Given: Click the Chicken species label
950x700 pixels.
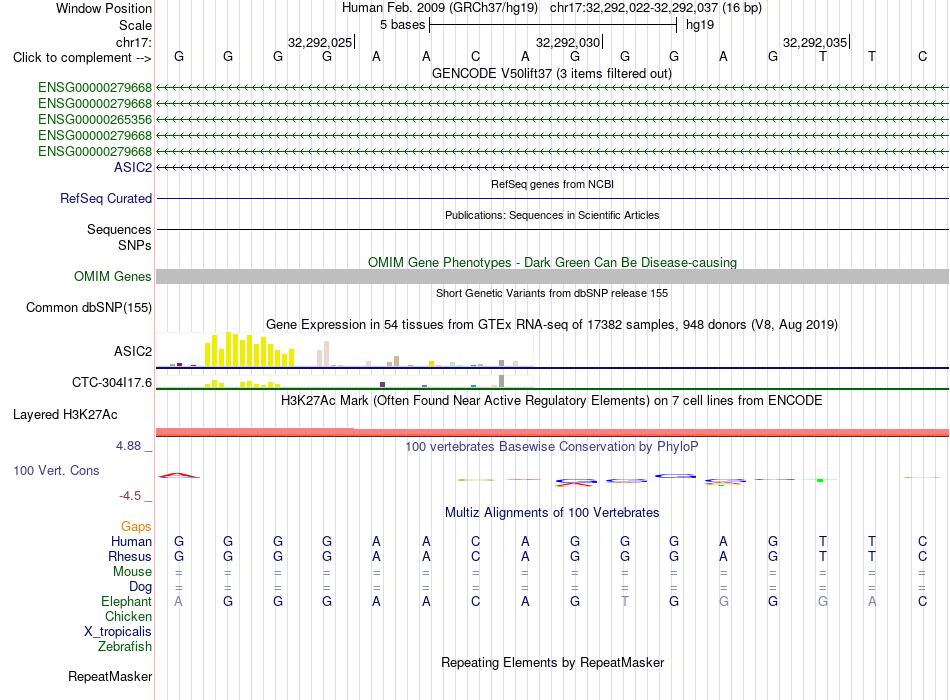Looking at the screenshot, I should 128,616.
